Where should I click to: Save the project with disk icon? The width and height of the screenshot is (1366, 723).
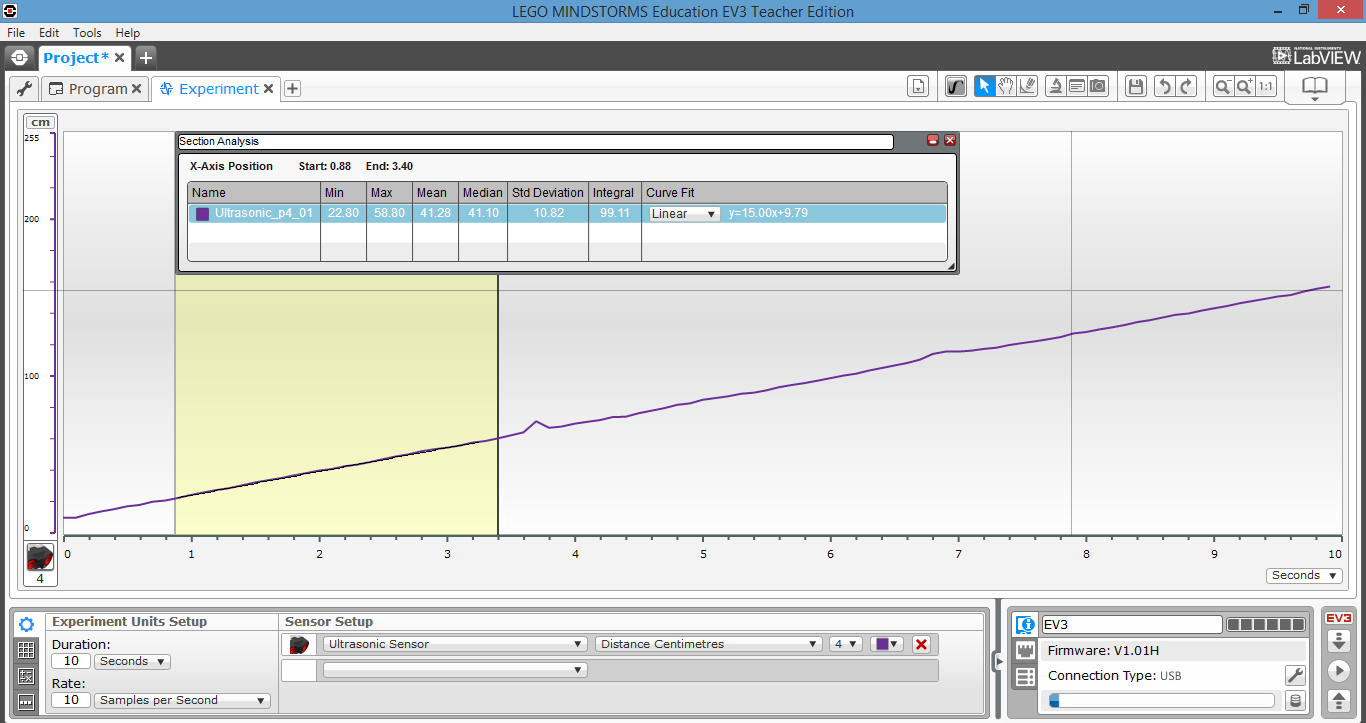pos(1135,87)
